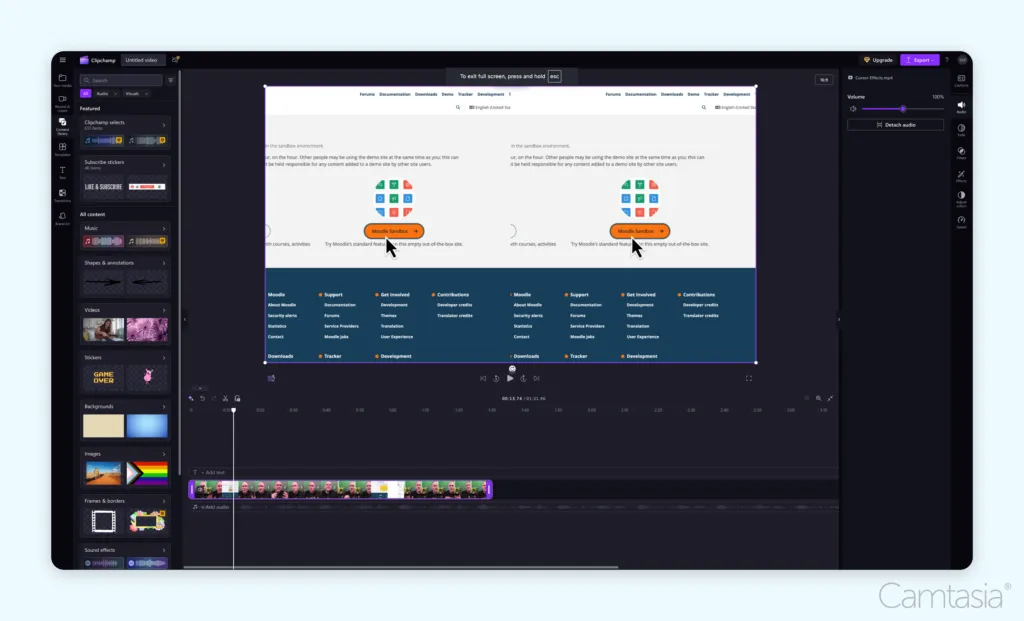Click the Volume slider handle
The height and width of the screenshot is (621, 1024).
(x=903, y=109)
